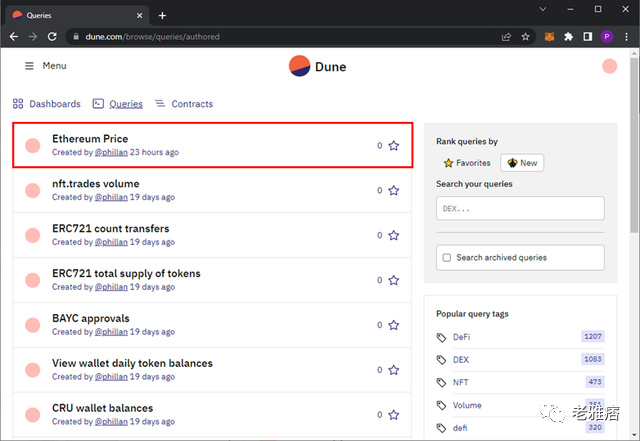This screenshot has width=640, height=441.
Task: Switch to the Queries tab
Action: pos(118,104)
